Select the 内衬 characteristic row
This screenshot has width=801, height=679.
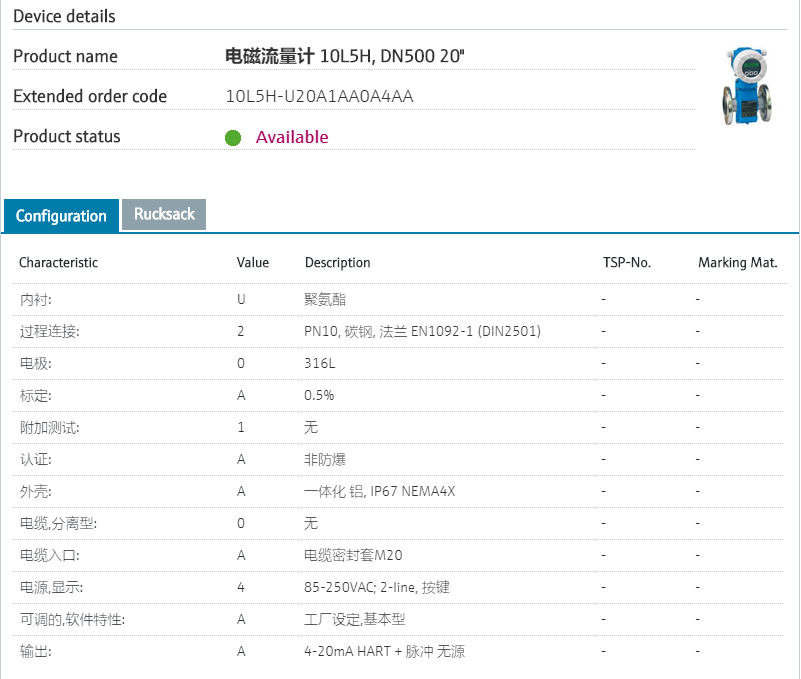pyautogui.click(x=36, y=299)
